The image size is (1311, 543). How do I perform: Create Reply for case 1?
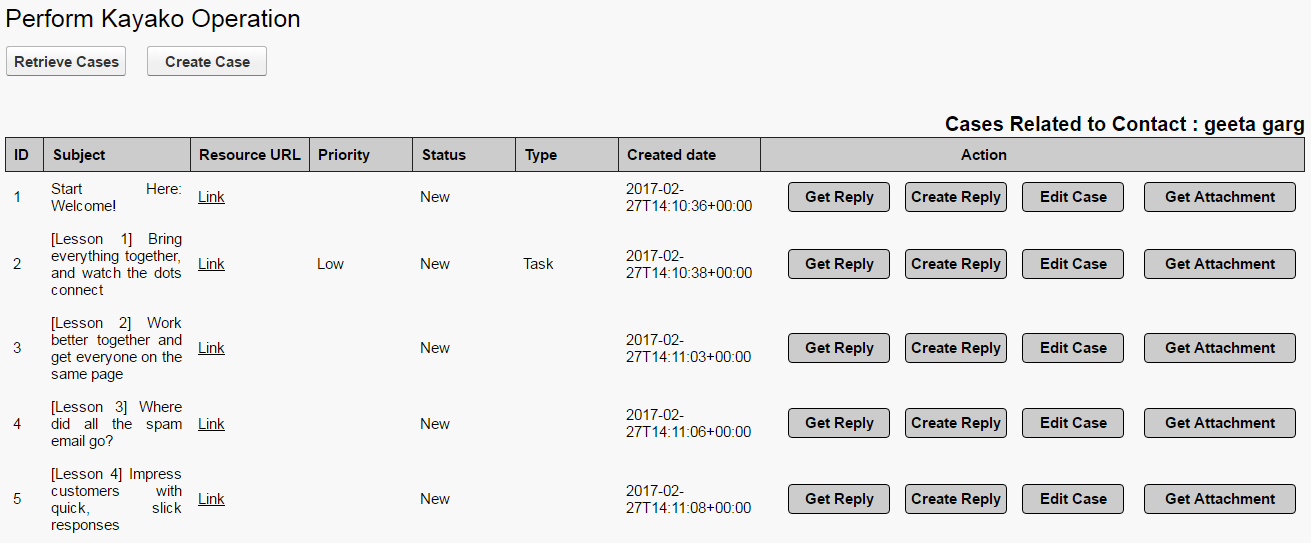tap(956, 197)
